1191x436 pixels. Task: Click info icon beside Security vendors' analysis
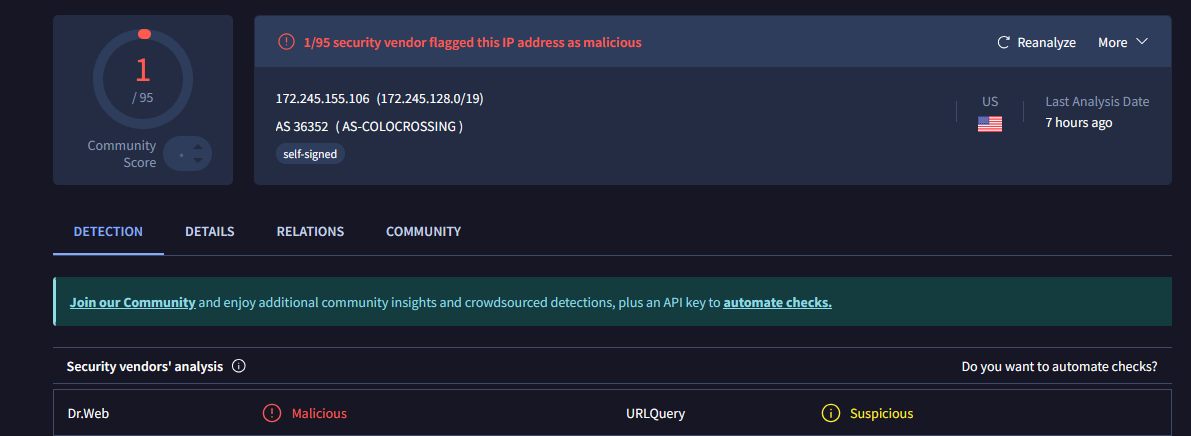[x=239, y=366]
